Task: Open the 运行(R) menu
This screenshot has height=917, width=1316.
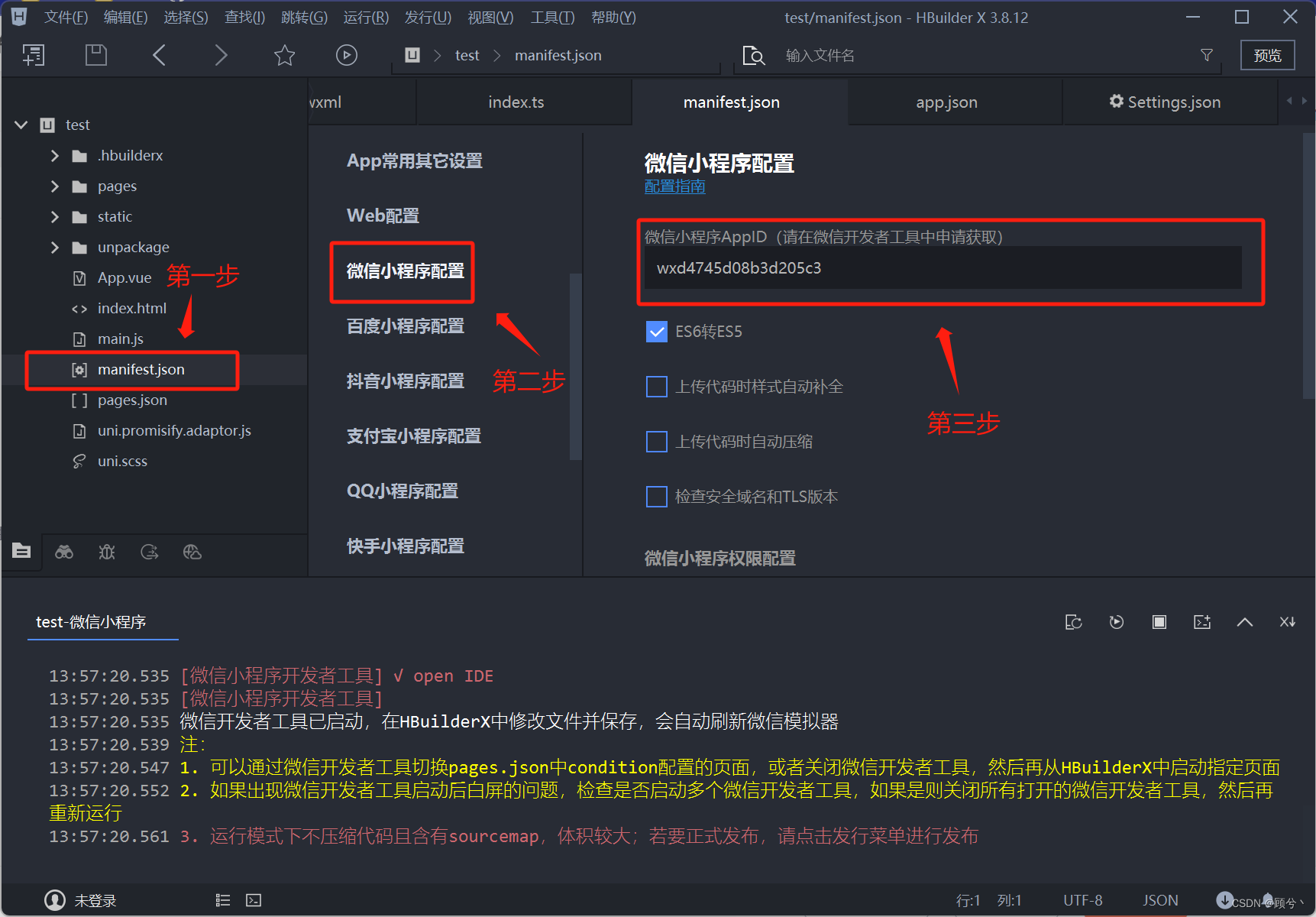Action: [366, 17]
